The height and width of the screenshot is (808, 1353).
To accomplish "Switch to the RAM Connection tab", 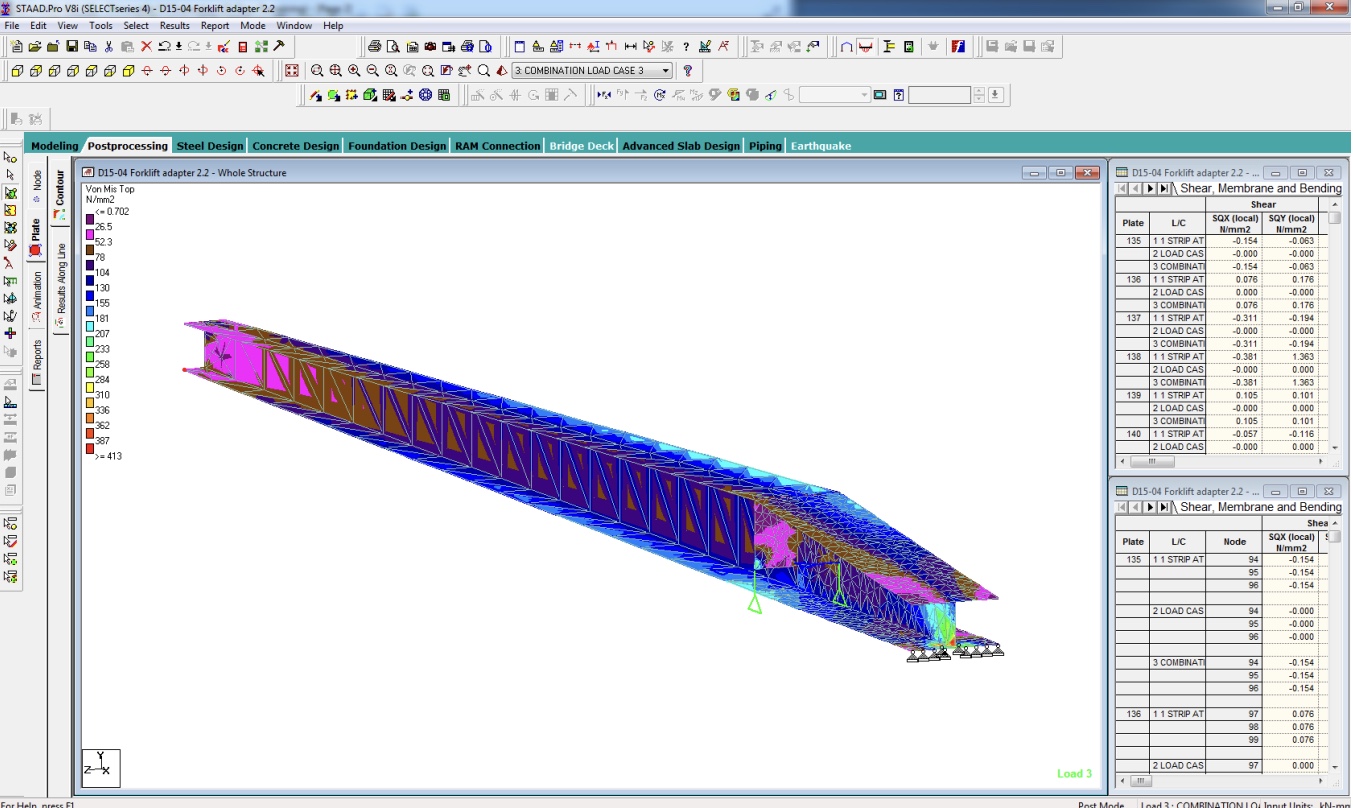I will click(497, 146).
